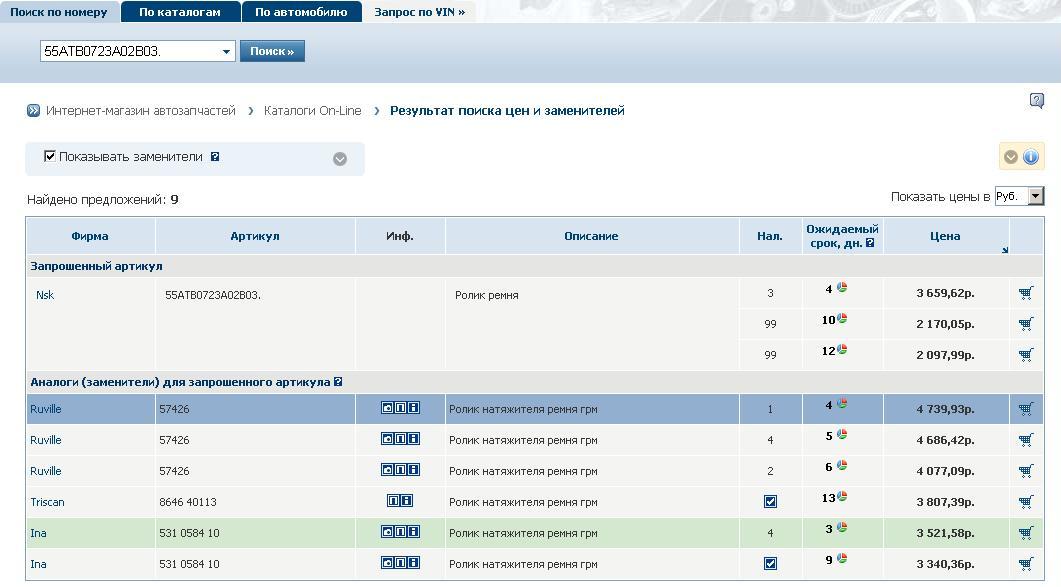Add Nsk 3 659,62р. offer to cart
1061x587 pixels.
1026,293
